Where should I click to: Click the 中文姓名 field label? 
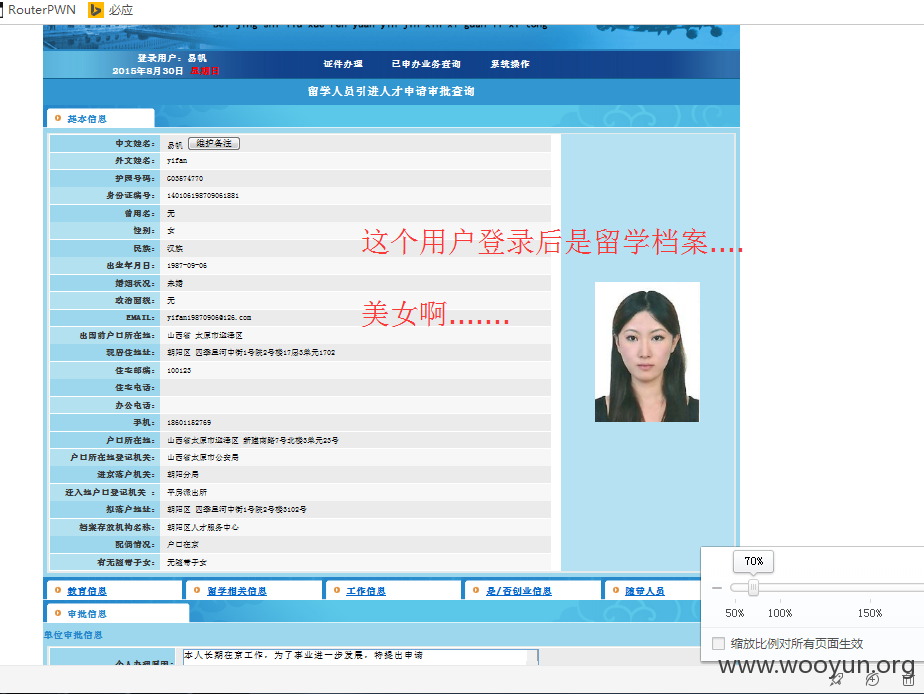[x=136, y=143]
